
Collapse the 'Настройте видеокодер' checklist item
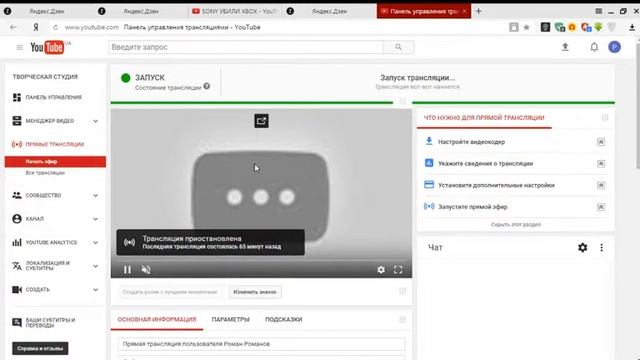(x=601, y=142)
